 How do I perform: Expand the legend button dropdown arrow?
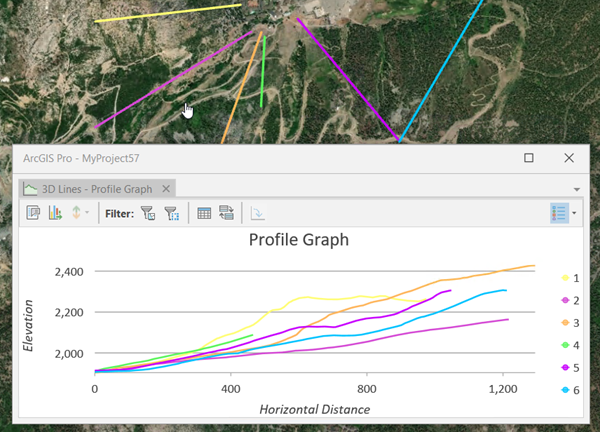click(x=574, y=213)
